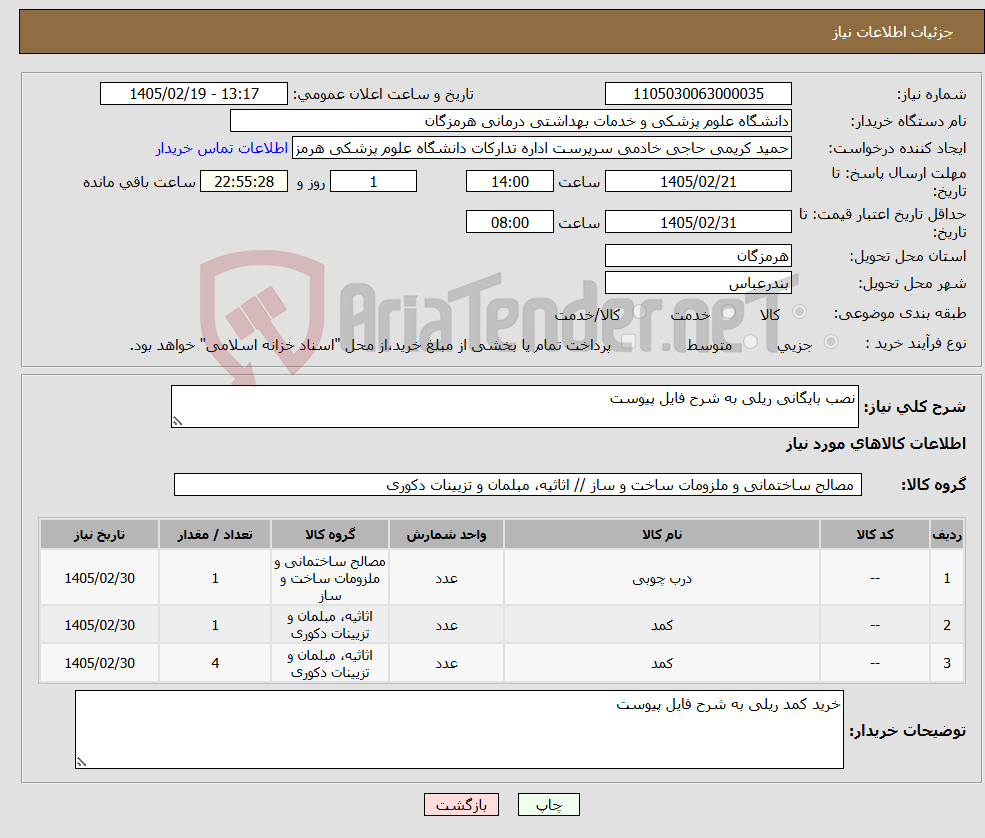Click the need number field 1105030063000035

pos(698,94)
